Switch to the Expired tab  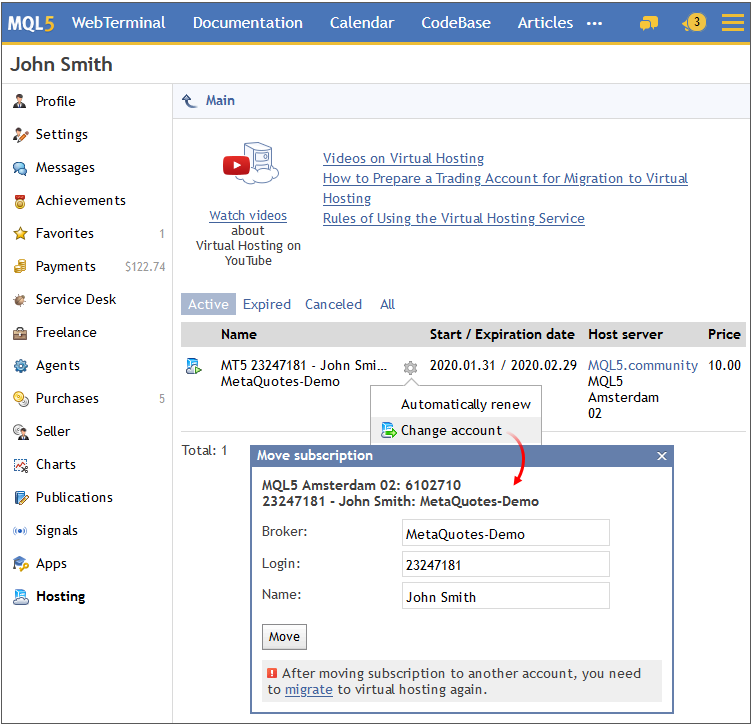click(267, 304)
